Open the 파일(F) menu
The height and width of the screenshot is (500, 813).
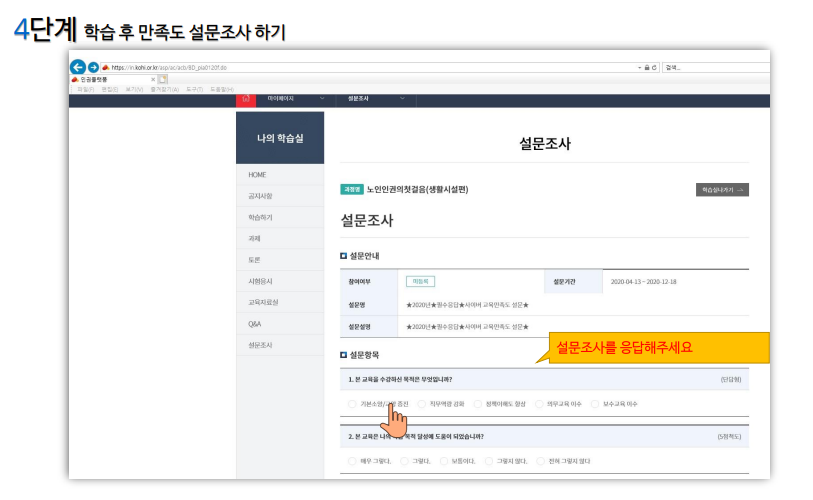tap(86, 89)
